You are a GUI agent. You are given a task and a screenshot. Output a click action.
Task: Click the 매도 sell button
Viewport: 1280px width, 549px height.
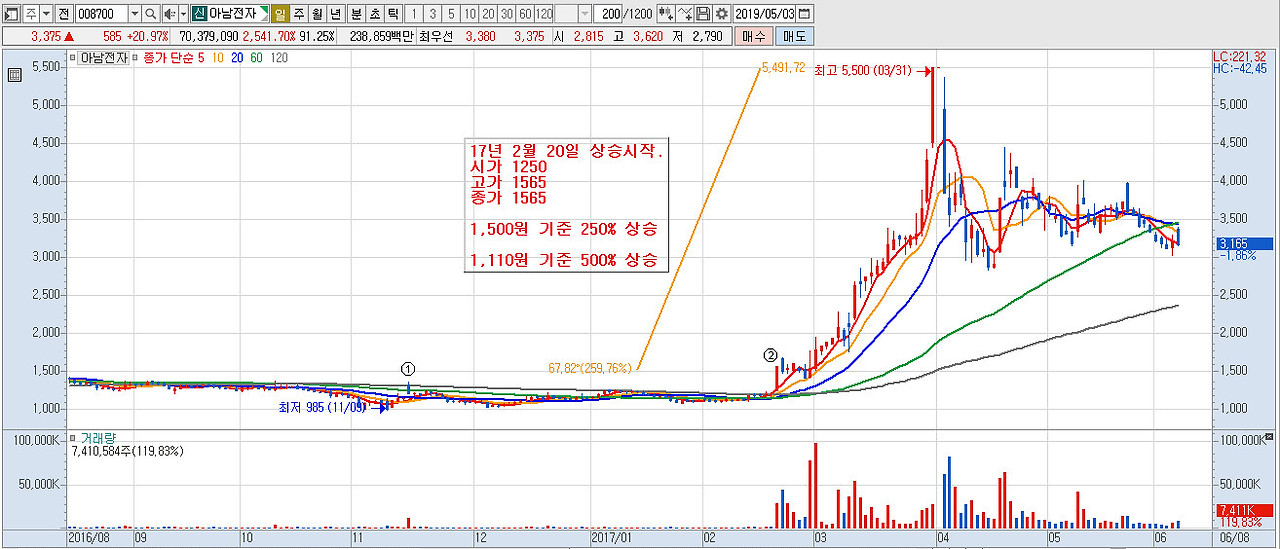(794, 36)
